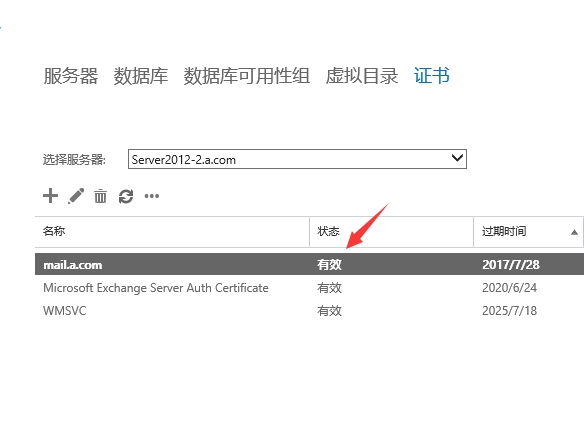Click the edit pencil icon

click(x=76, y=196)
